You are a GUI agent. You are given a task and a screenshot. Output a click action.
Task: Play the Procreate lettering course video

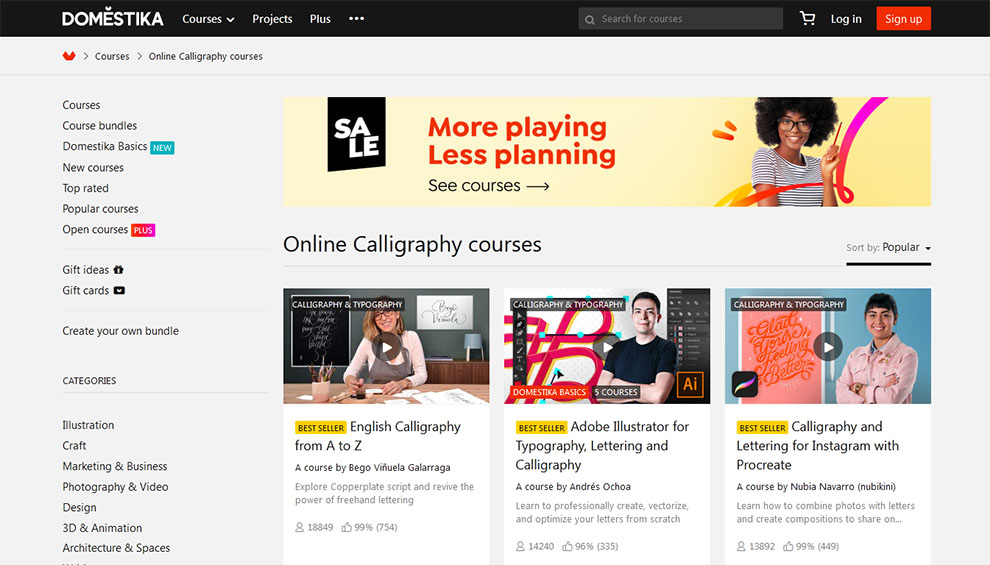pyautogui.click(x=828, y=347)
